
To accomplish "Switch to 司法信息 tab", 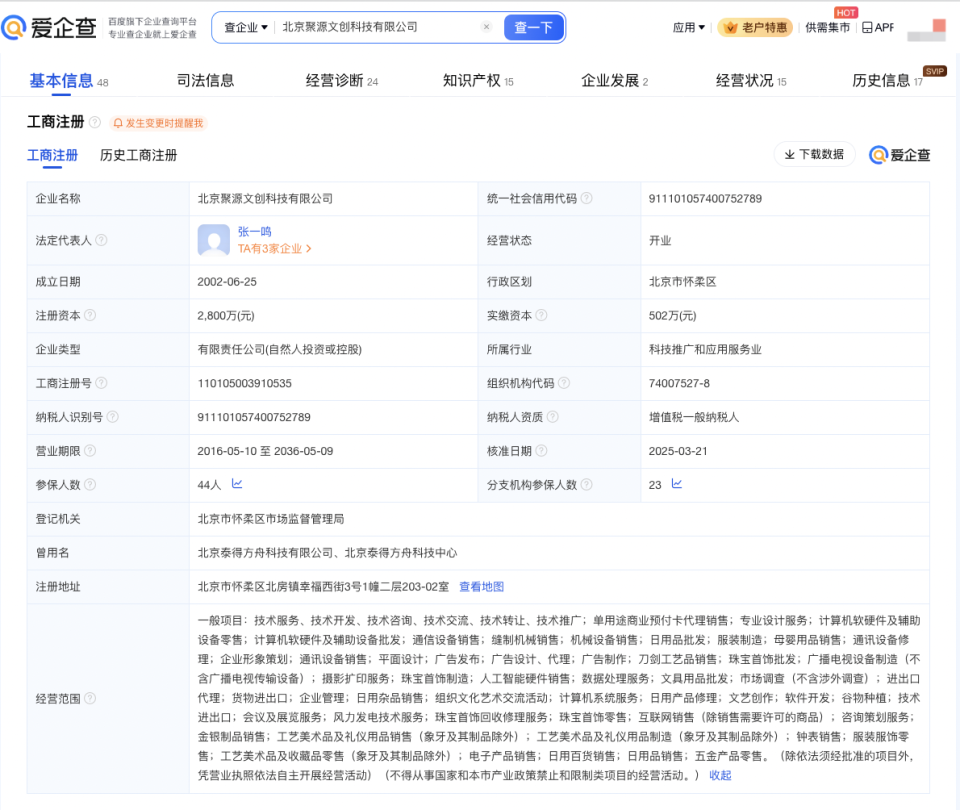I will coord(205,80).
